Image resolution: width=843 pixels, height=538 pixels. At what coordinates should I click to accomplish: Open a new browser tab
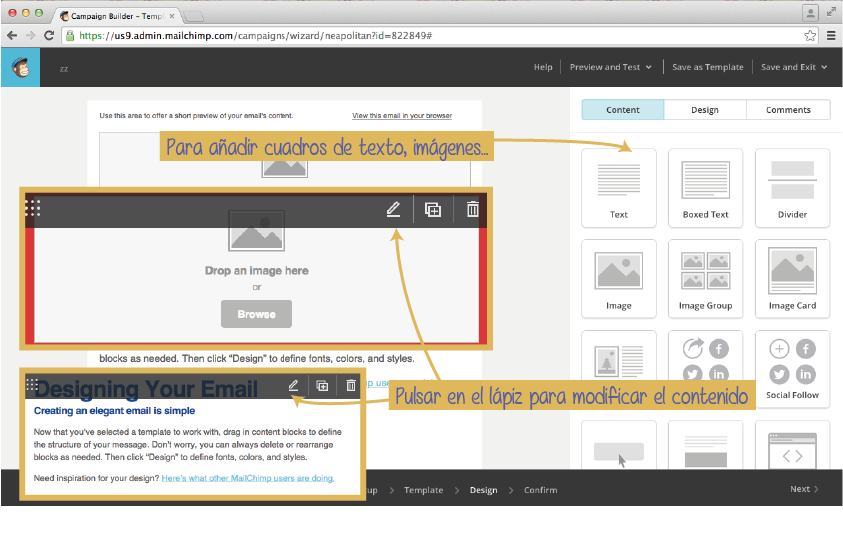(193, 17)
